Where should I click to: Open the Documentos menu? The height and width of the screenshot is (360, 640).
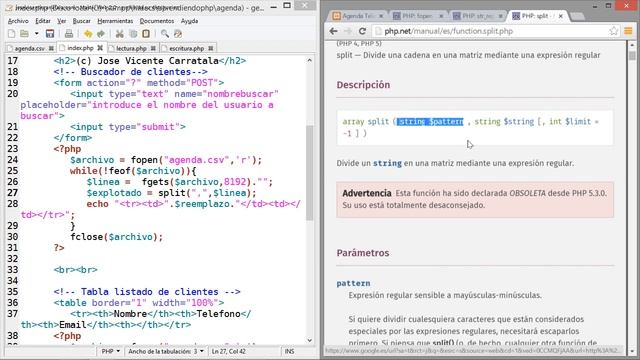pos(157,21)
